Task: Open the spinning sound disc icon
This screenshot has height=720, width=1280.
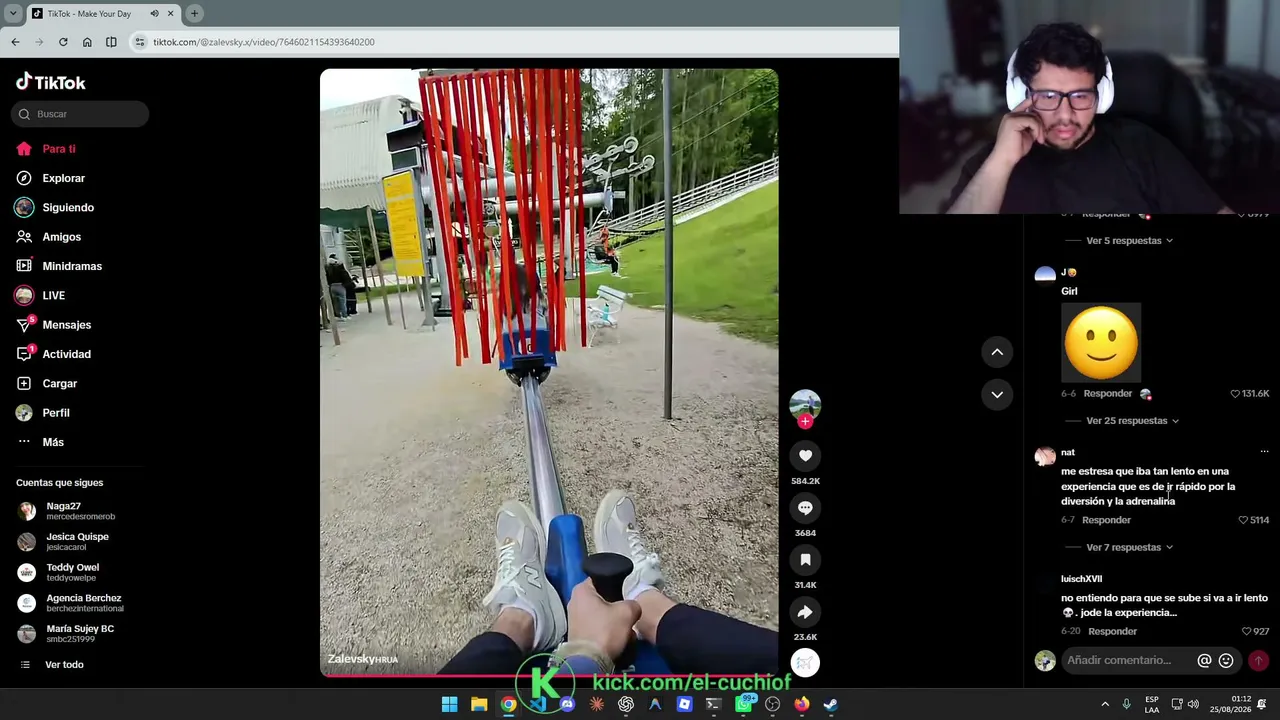Action: pyautogui.click(x=805, y=662)
